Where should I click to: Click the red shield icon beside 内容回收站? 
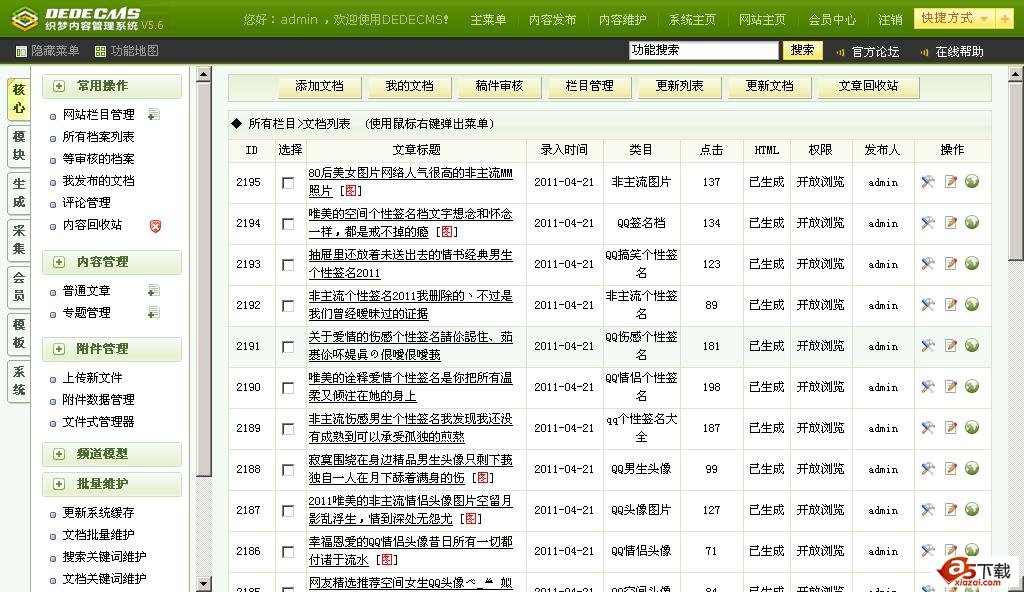pyautogui.click(x=155, y=226)
